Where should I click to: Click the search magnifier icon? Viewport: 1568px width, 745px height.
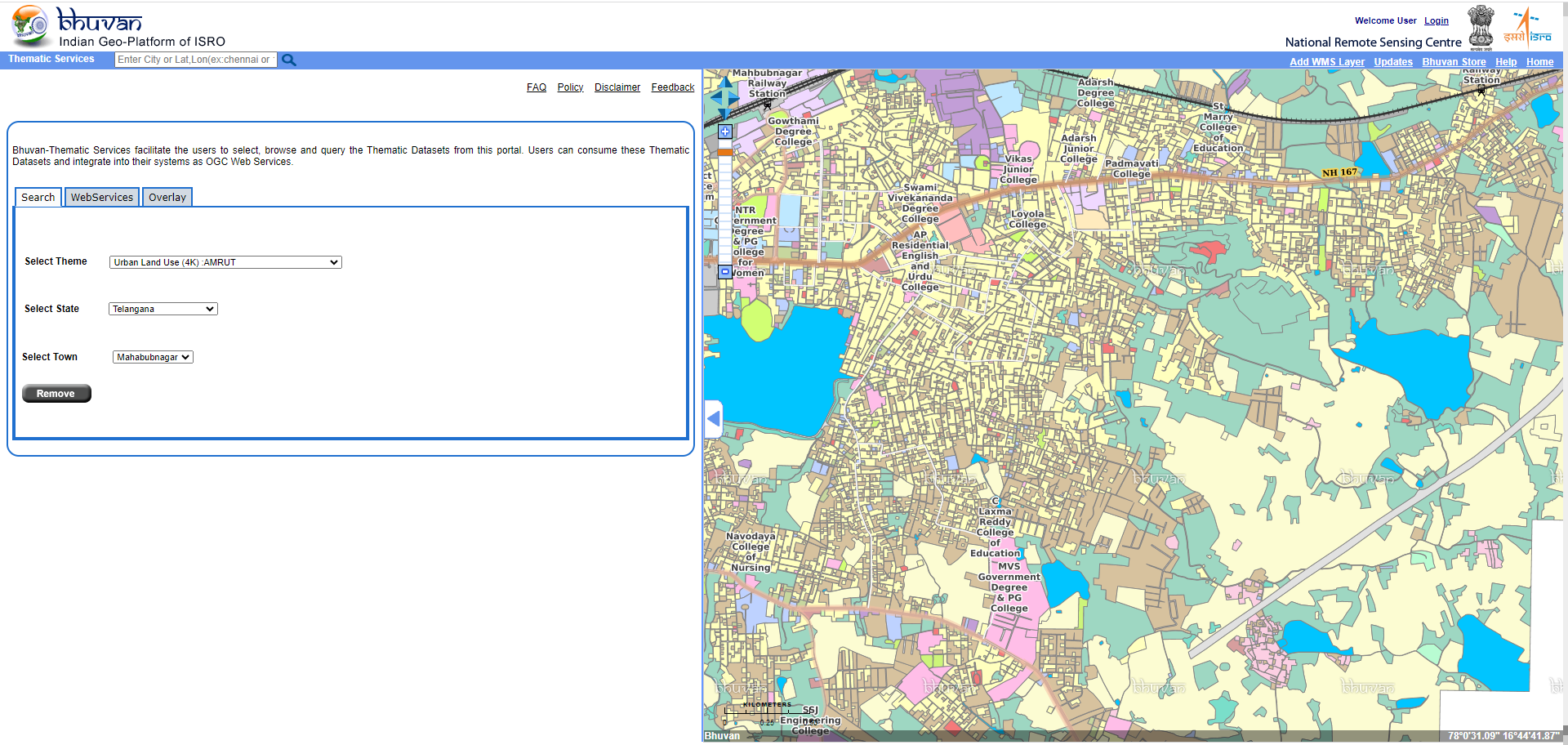[289, 60]
